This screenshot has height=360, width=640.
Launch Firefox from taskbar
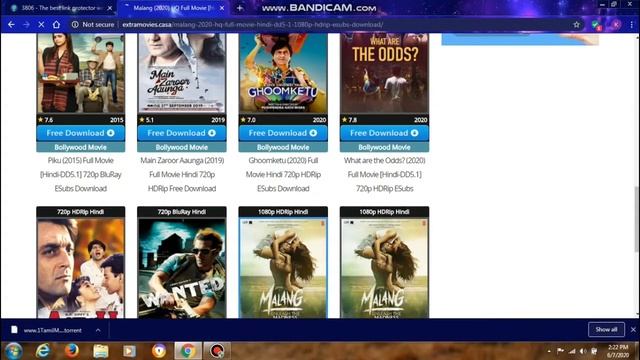click(x=71, y=351)
